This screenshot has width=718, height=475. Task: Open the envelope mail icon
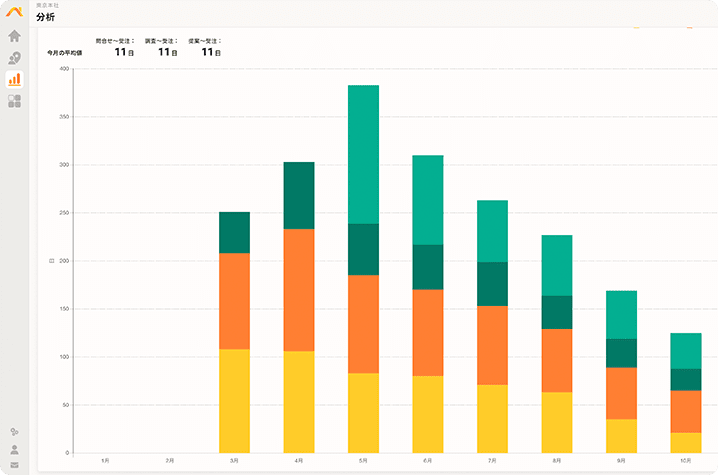tap(15, 465)
